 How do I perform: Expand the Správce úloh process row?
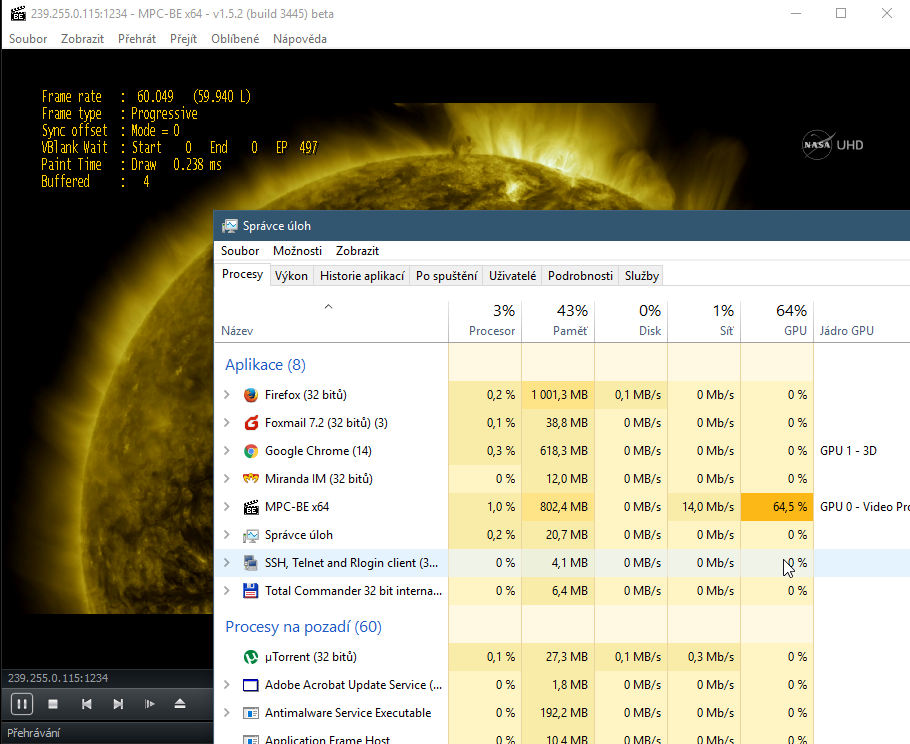[227, 534]
